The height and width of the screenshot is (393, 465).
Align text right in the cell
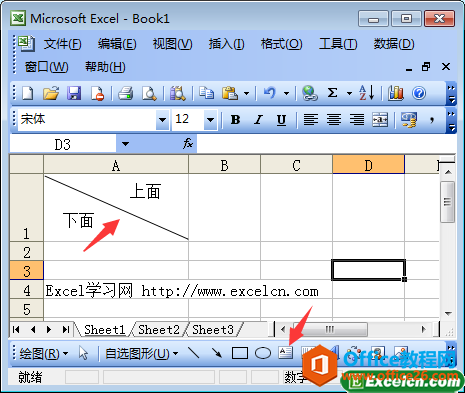coord(357,119)
